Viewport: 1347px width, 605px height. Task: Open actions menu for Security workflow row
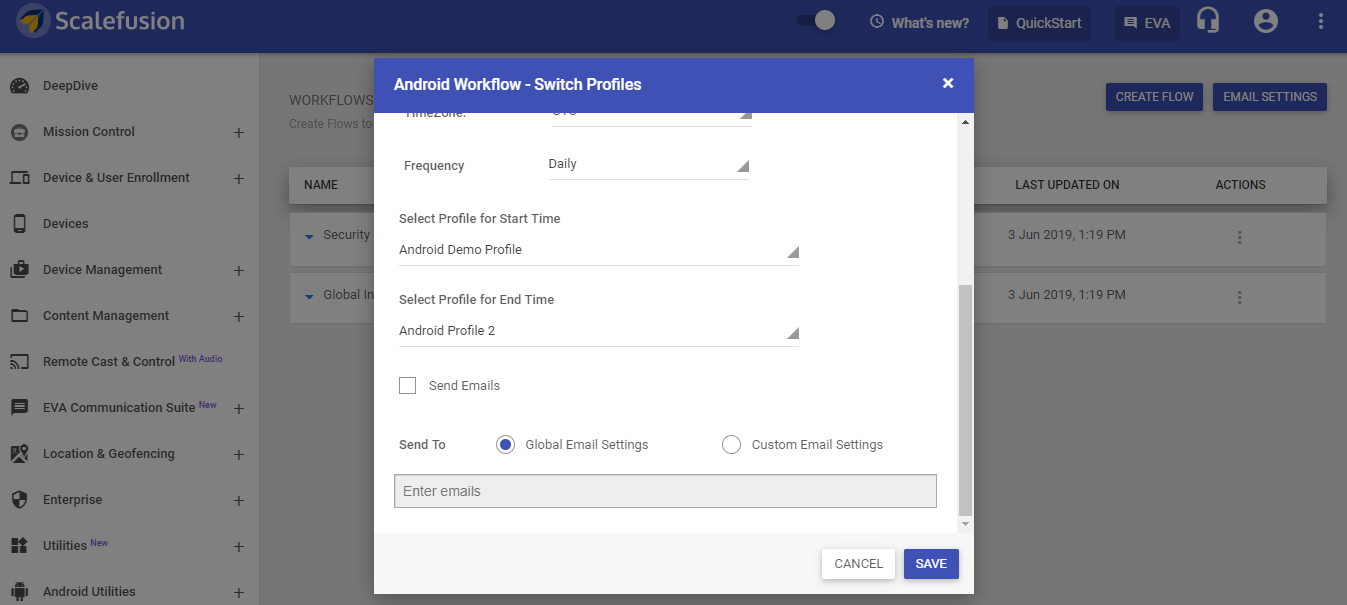click(x=1240, y=238)
